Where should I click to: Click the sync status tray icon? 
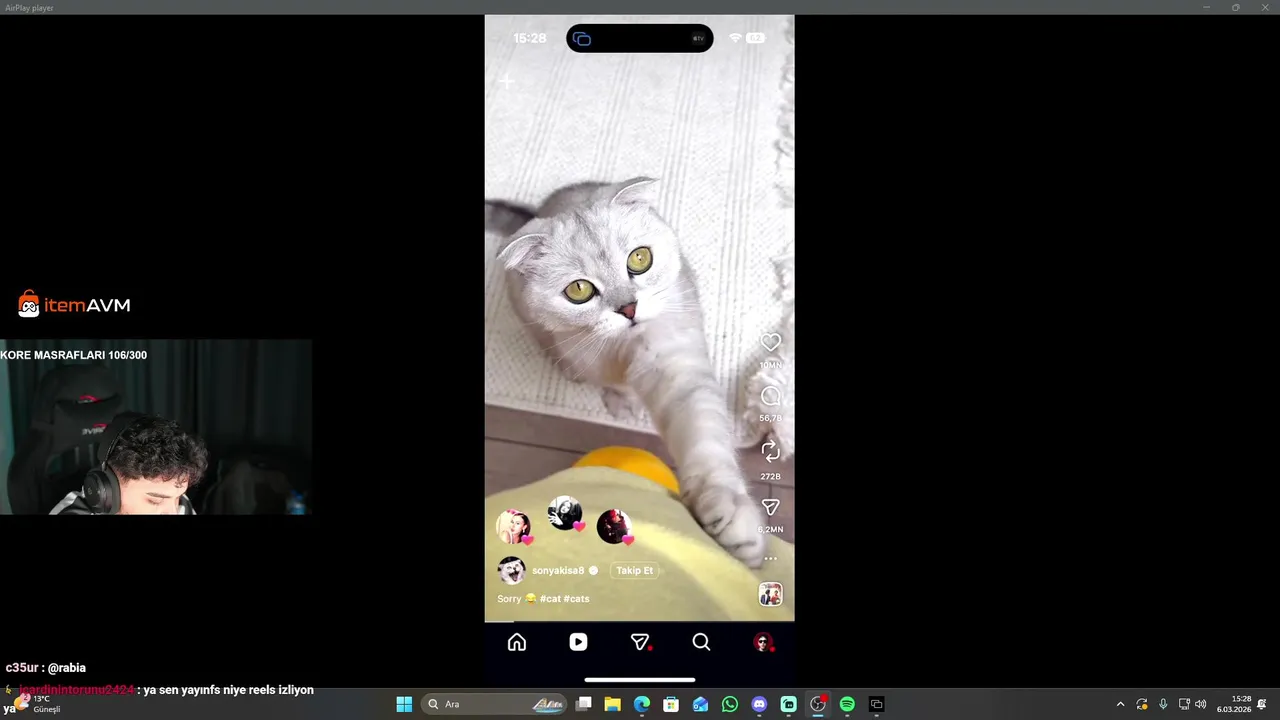pyautogui.click(x=1142, y=704)
